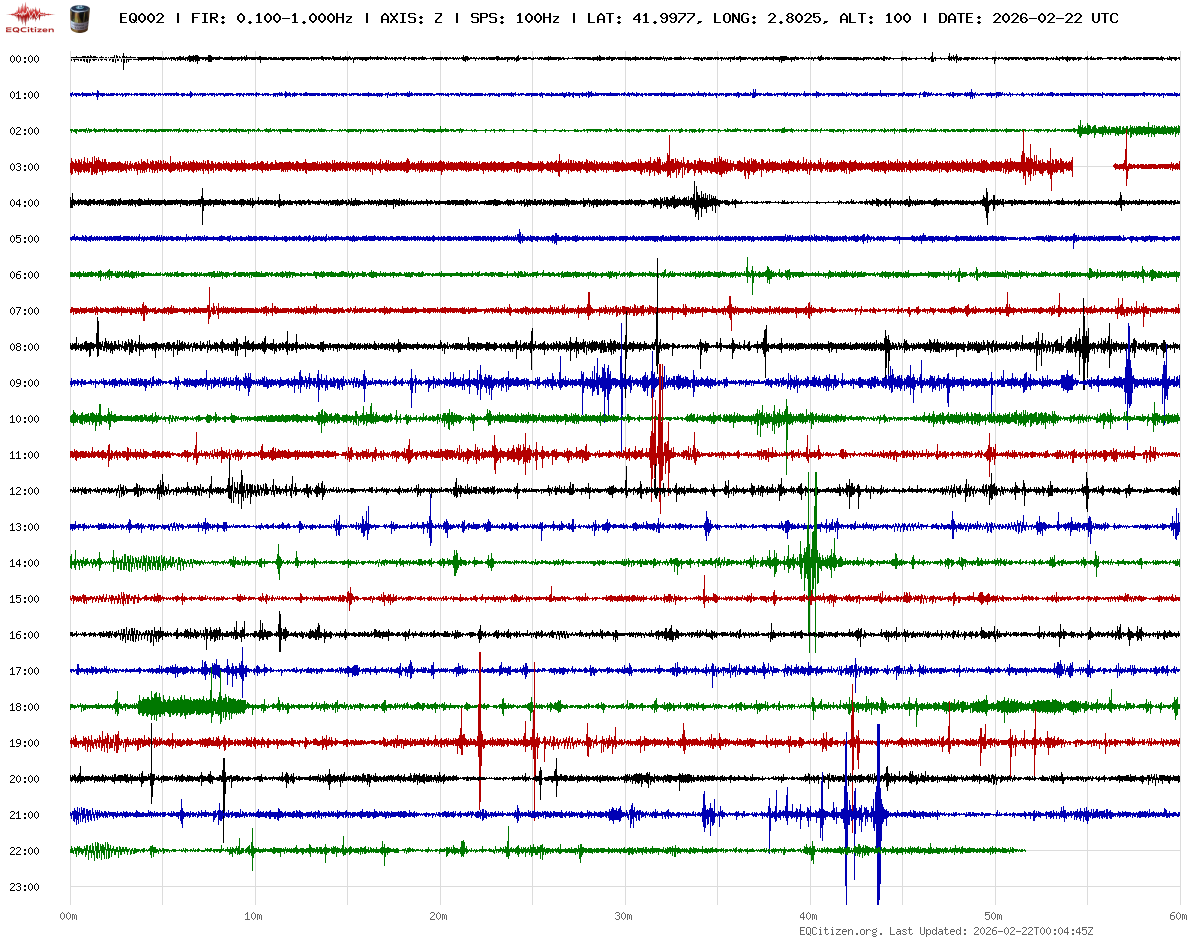Screen dimensions: 1200x940
Task: Open the EQCitizen.org footer link
Action: pyautogui.click(x=840, y=931)
